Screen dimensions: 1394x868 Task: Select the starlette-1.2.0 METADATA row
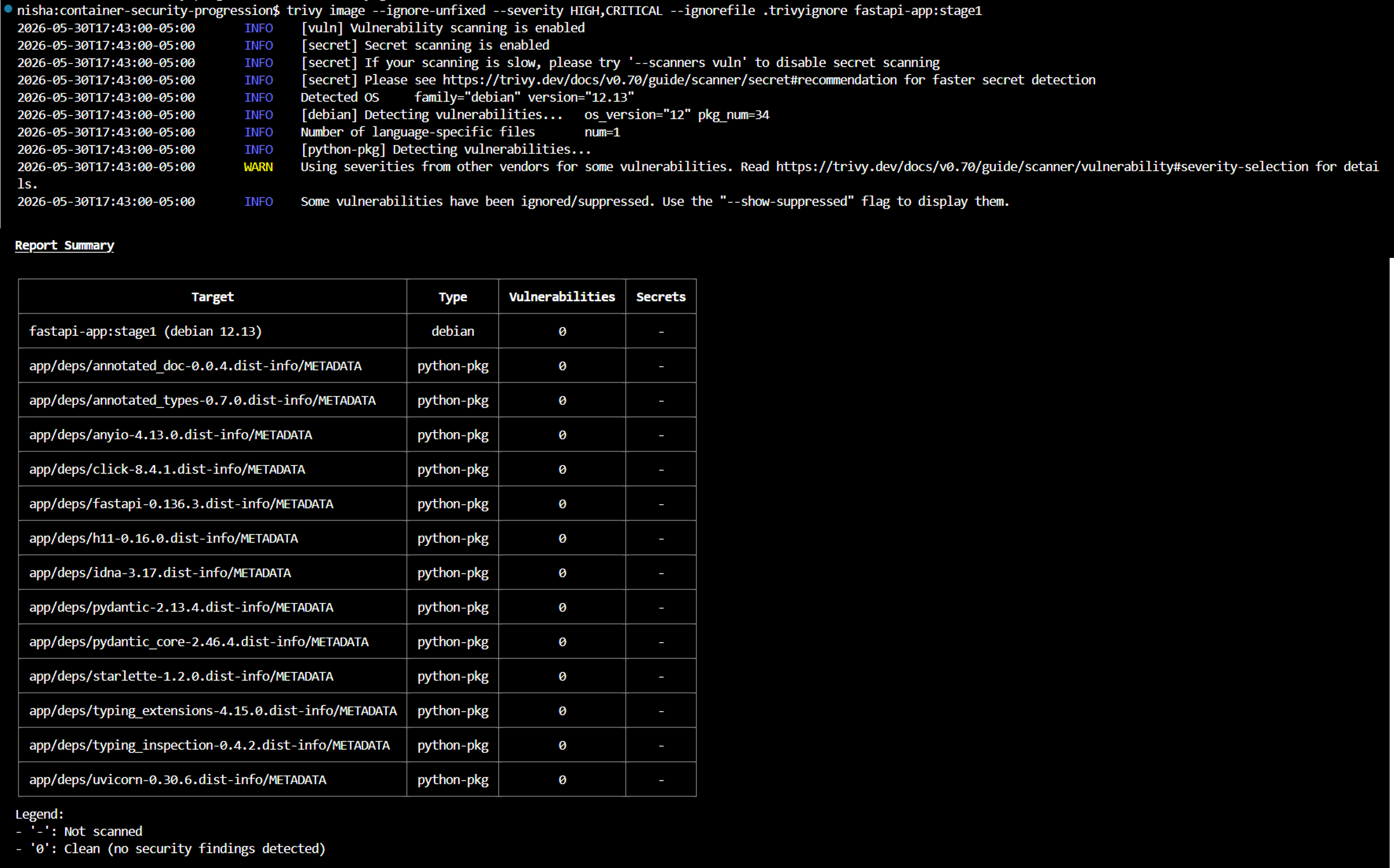(357, 676)
